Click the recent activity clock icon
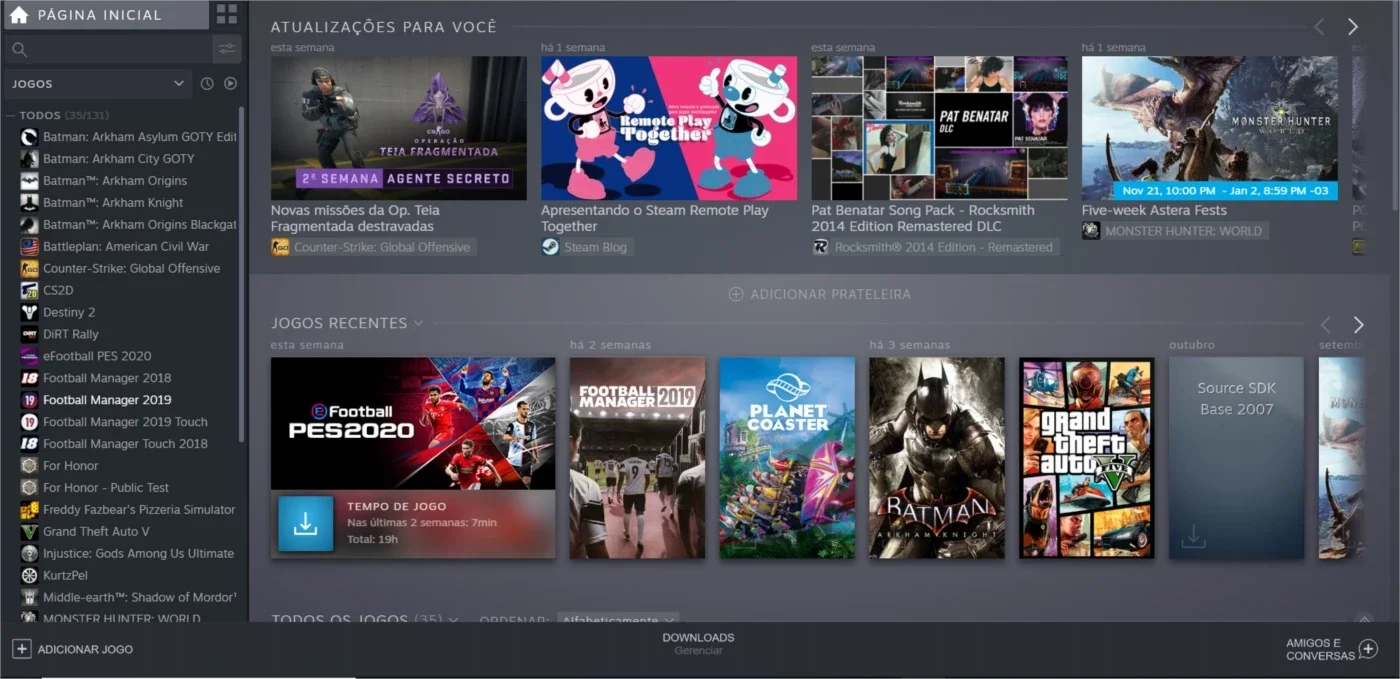This screenshot has width=1400, height=679. point(207,84)
